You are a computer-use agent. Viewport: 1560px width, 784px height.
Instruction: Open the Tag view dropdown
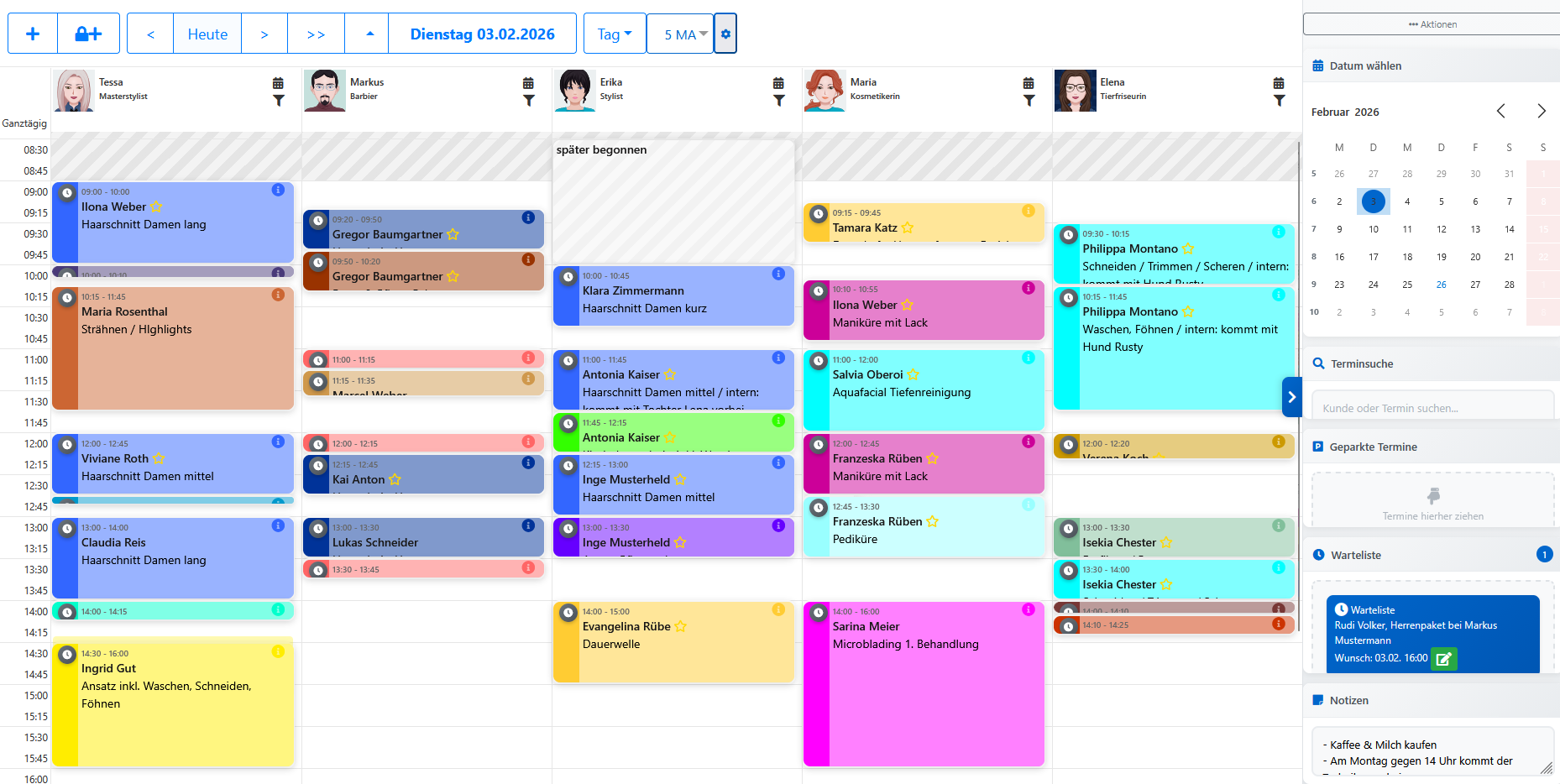[615, 34]
